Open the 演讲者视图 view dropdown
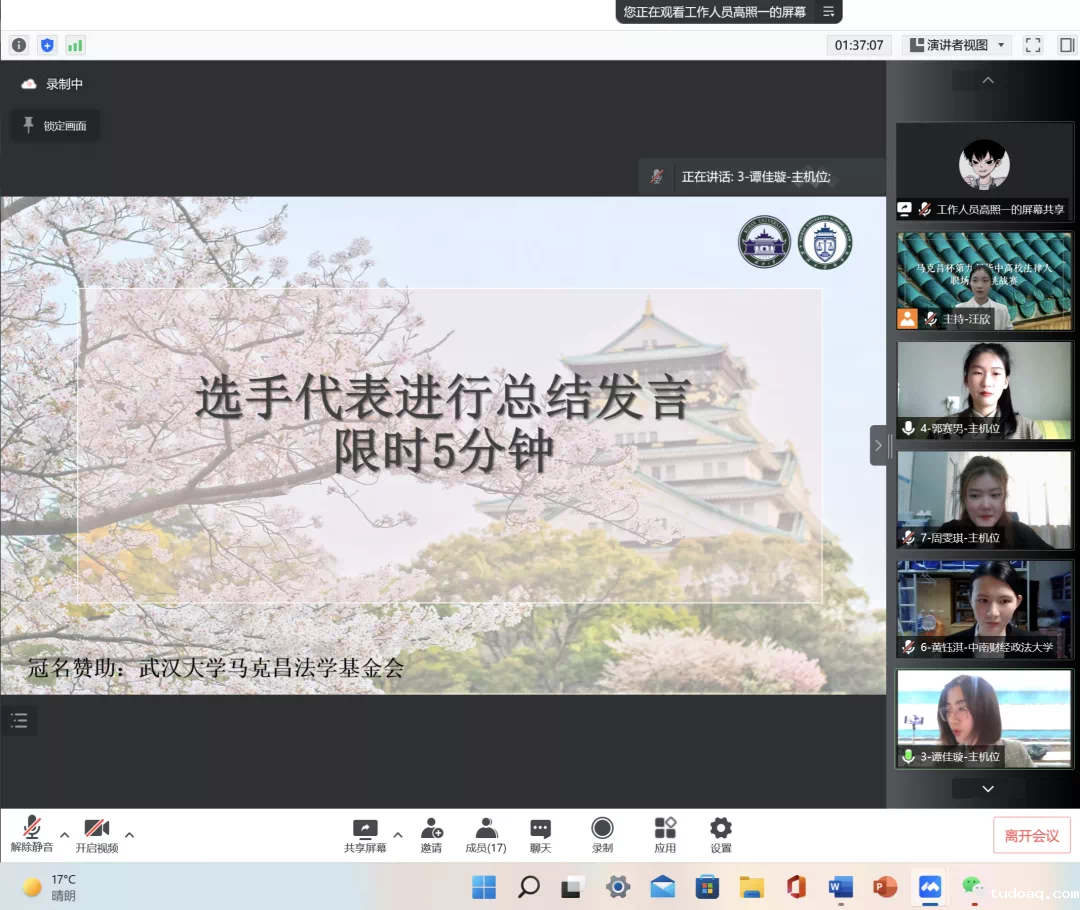Screen dimensions: 1080x910 tap(957, 45)
